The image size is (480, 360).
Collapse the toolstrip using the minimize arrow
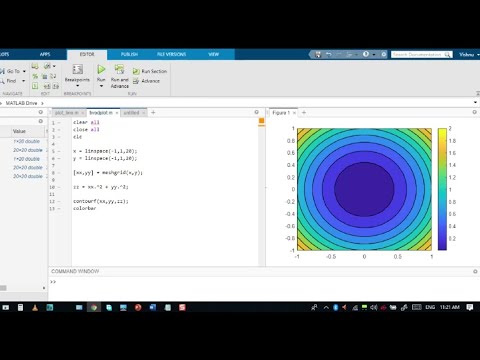[x=478, y=94]
